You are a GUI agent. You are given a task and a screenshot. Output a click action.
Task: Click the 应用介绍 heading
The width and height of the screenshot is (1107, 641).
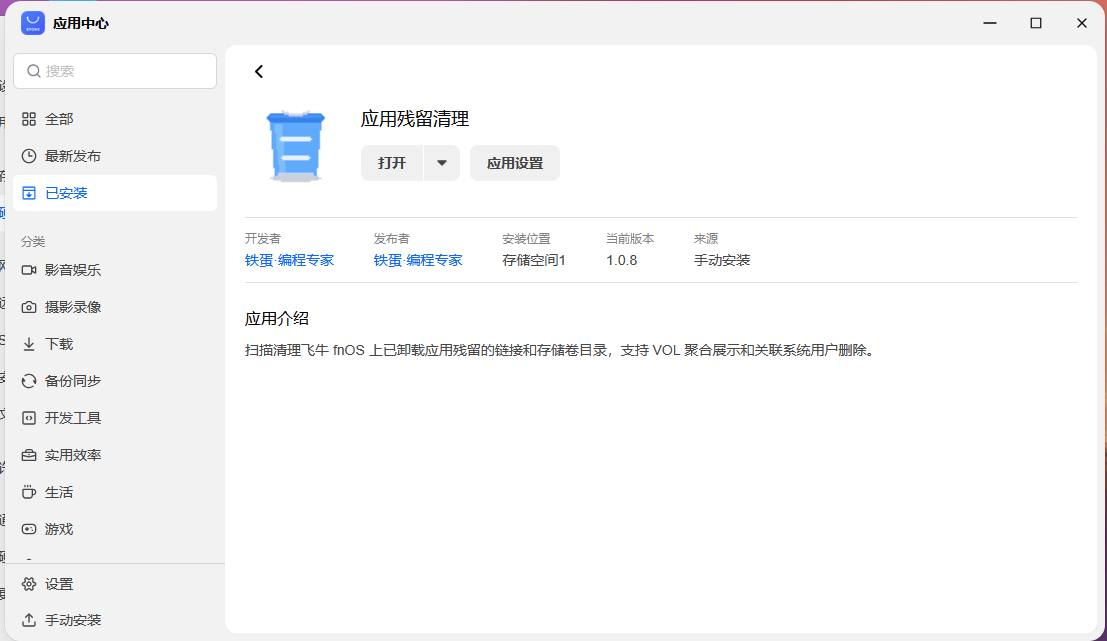[x=277, y=318]
